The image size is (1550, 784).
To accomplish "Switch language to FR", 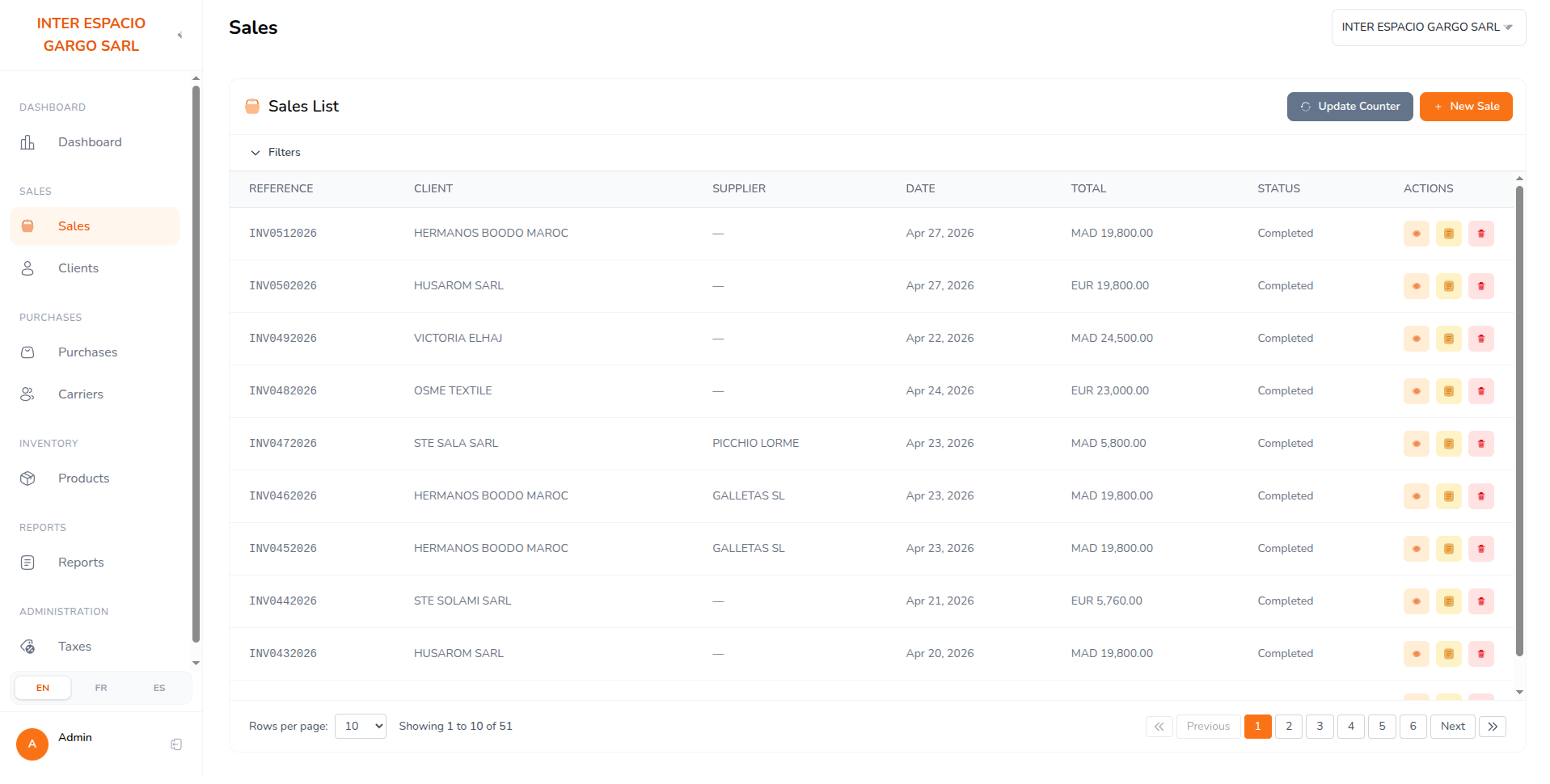I will pos(101,688).
